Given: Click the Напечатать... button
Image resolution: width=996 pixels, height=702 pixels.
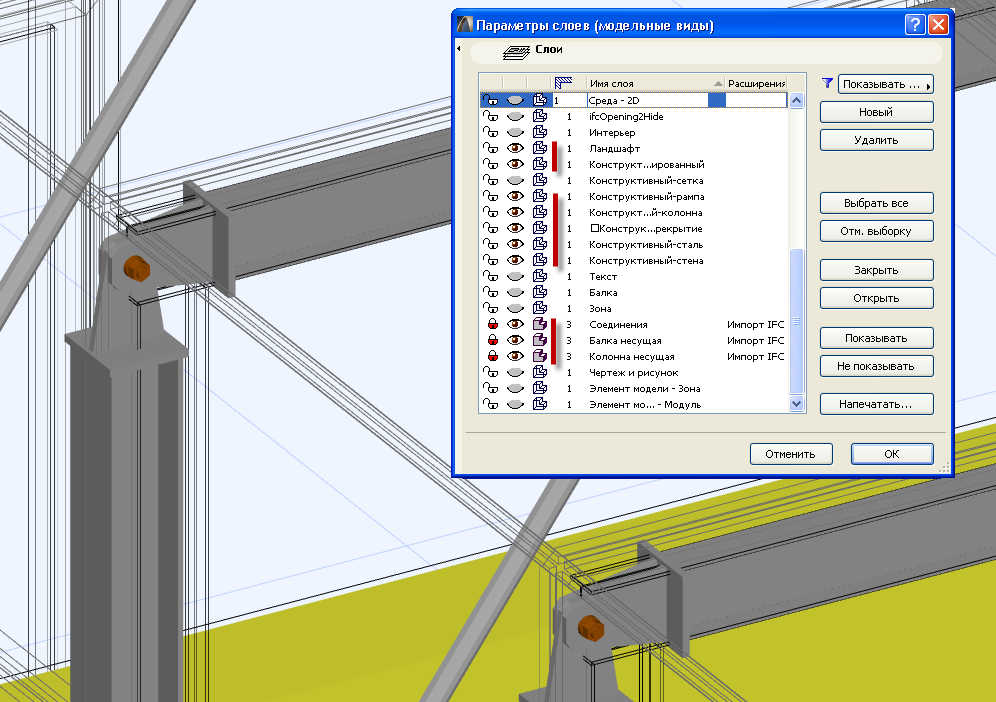Looking at the screenshot, I should pyautogui.click(x=877, y=404).
